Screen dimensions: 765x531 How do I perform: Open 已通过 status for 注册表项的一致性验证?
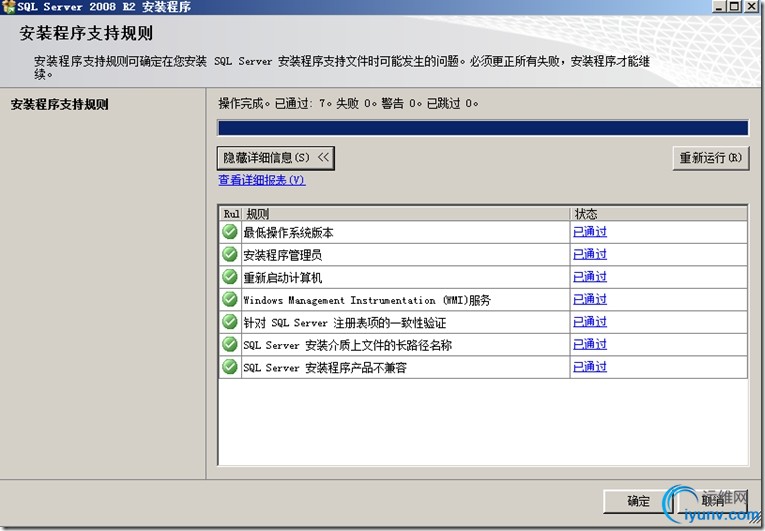pyautogui.click(x=590, y=322)
